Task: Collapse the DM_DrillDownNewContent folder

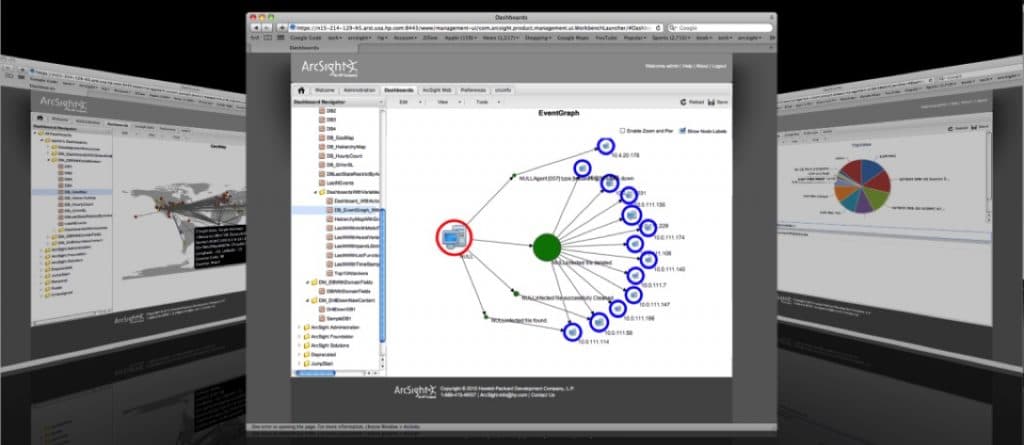Action: pyautogui.click(x=308, y=300)
